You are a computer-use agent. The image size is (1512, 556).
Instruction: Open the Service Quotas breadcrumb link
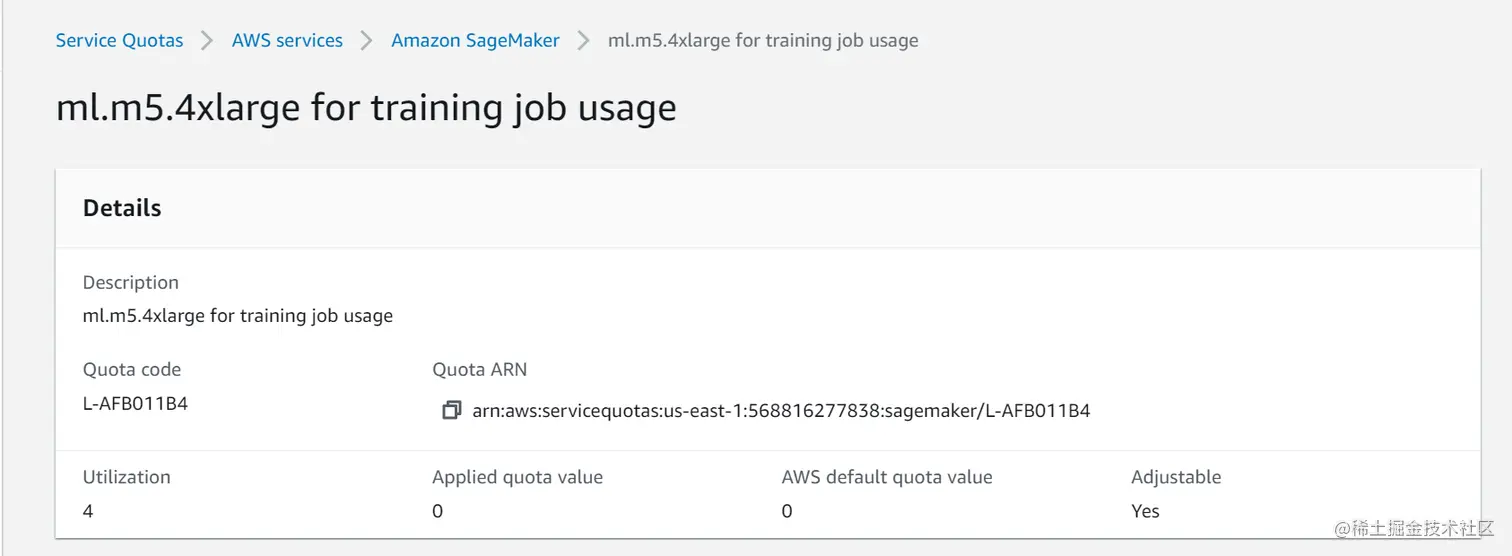(x=119, y=41)
